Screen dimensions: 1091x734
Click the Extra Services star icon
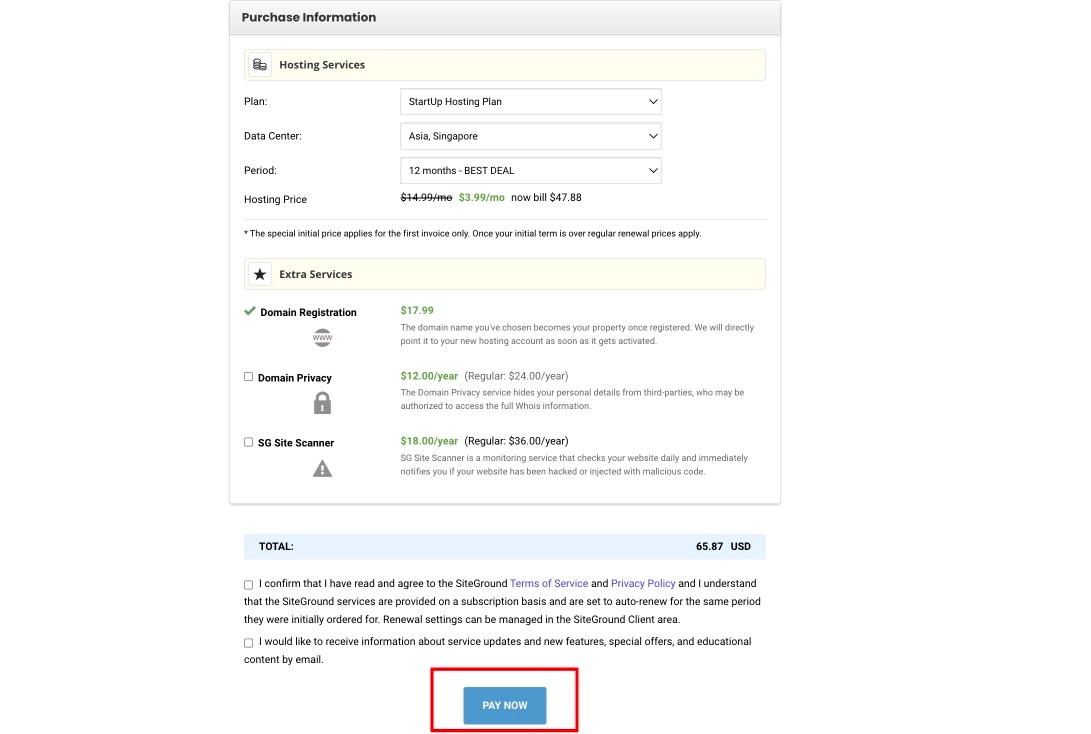pyautogui.click(x=260, y=273)
